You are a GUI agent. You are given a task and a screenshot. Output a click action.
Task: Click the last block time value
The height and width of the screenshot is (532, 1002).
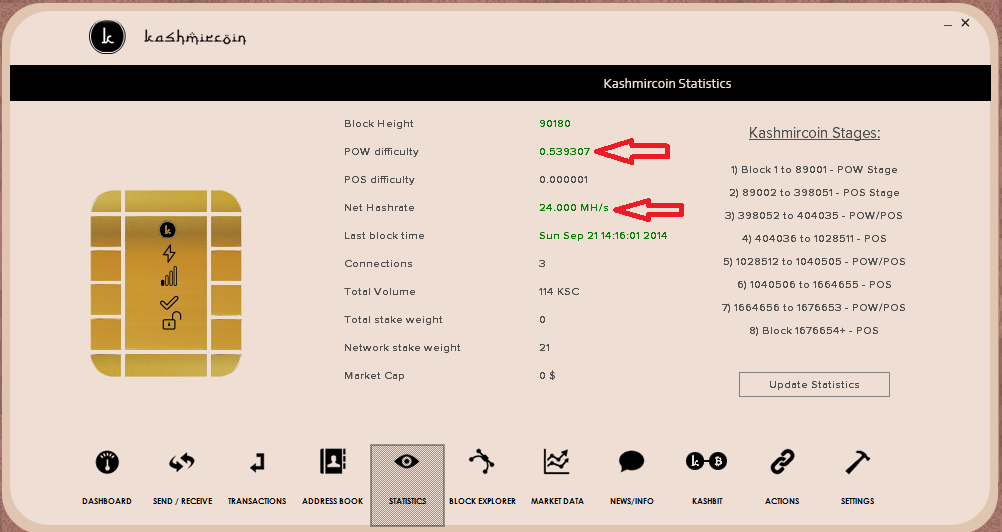[x=603, y=236]
